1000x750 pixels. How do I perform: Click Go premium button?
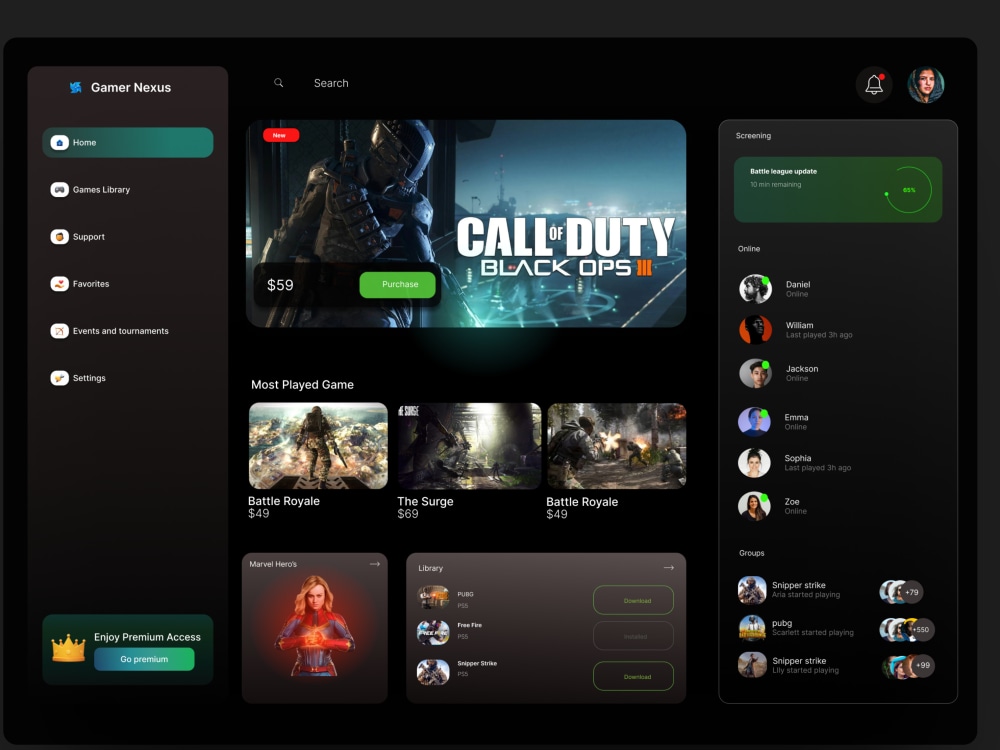[144, 659]
